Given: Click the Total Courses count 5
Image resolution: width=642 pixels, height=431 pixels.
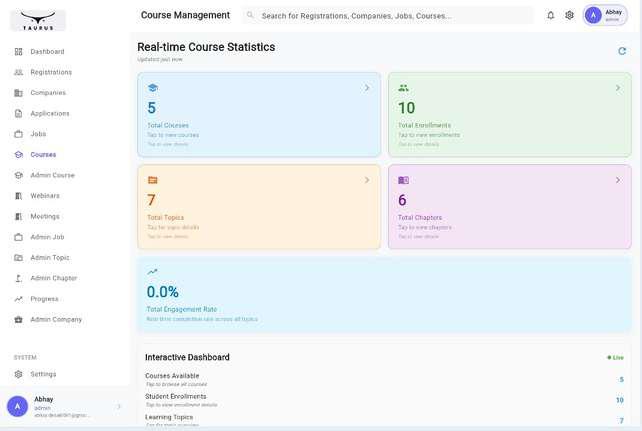Looking at the screenshot, I should point(151,108).
